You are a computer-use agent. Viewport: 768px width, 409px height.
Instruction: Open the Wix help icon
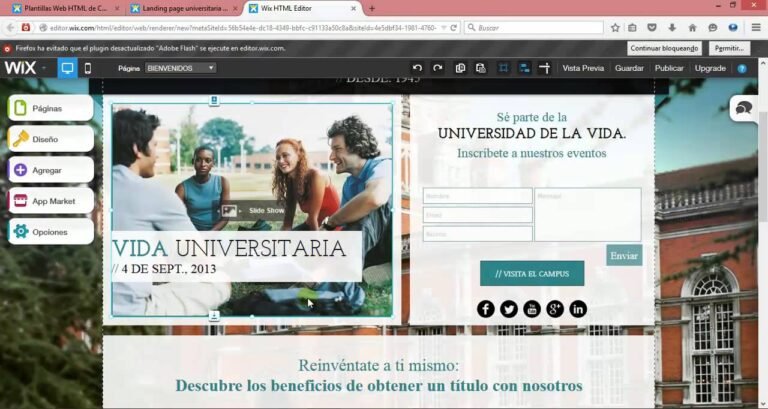tap(742, 69)
